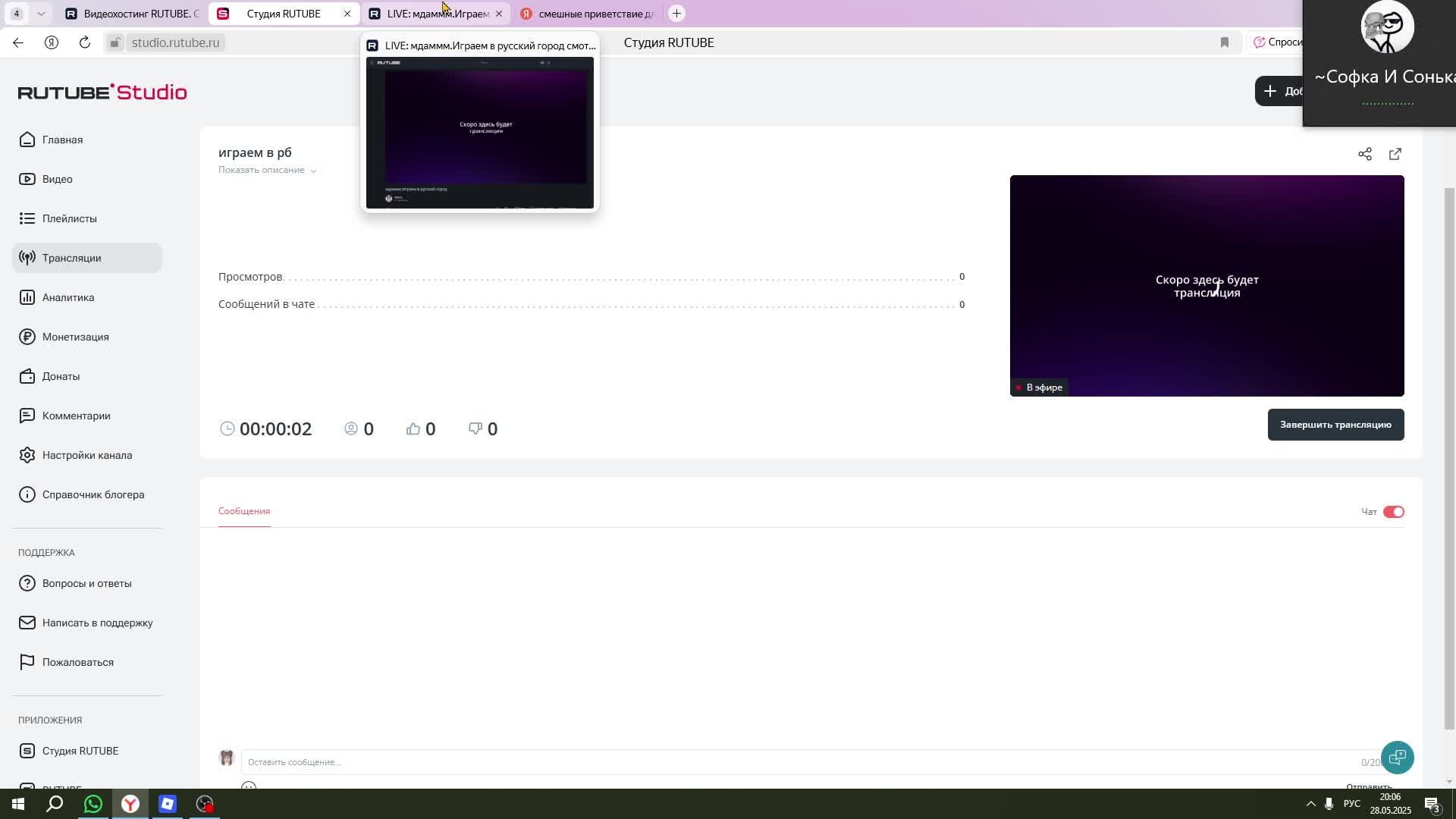
Task: Open Windows search in taskbar
Action: click(55, 804)
